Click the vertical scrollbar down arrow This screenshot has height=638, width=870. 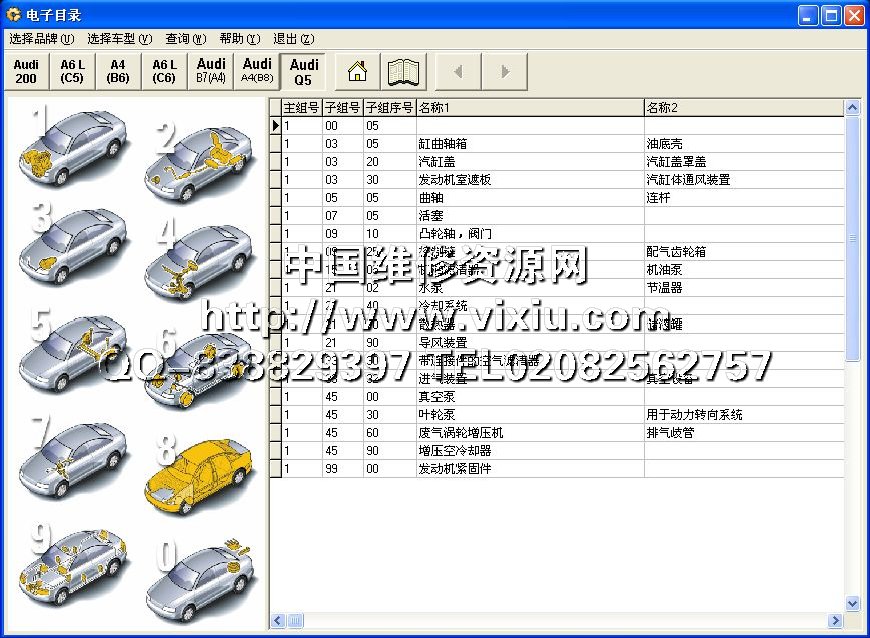852,604
